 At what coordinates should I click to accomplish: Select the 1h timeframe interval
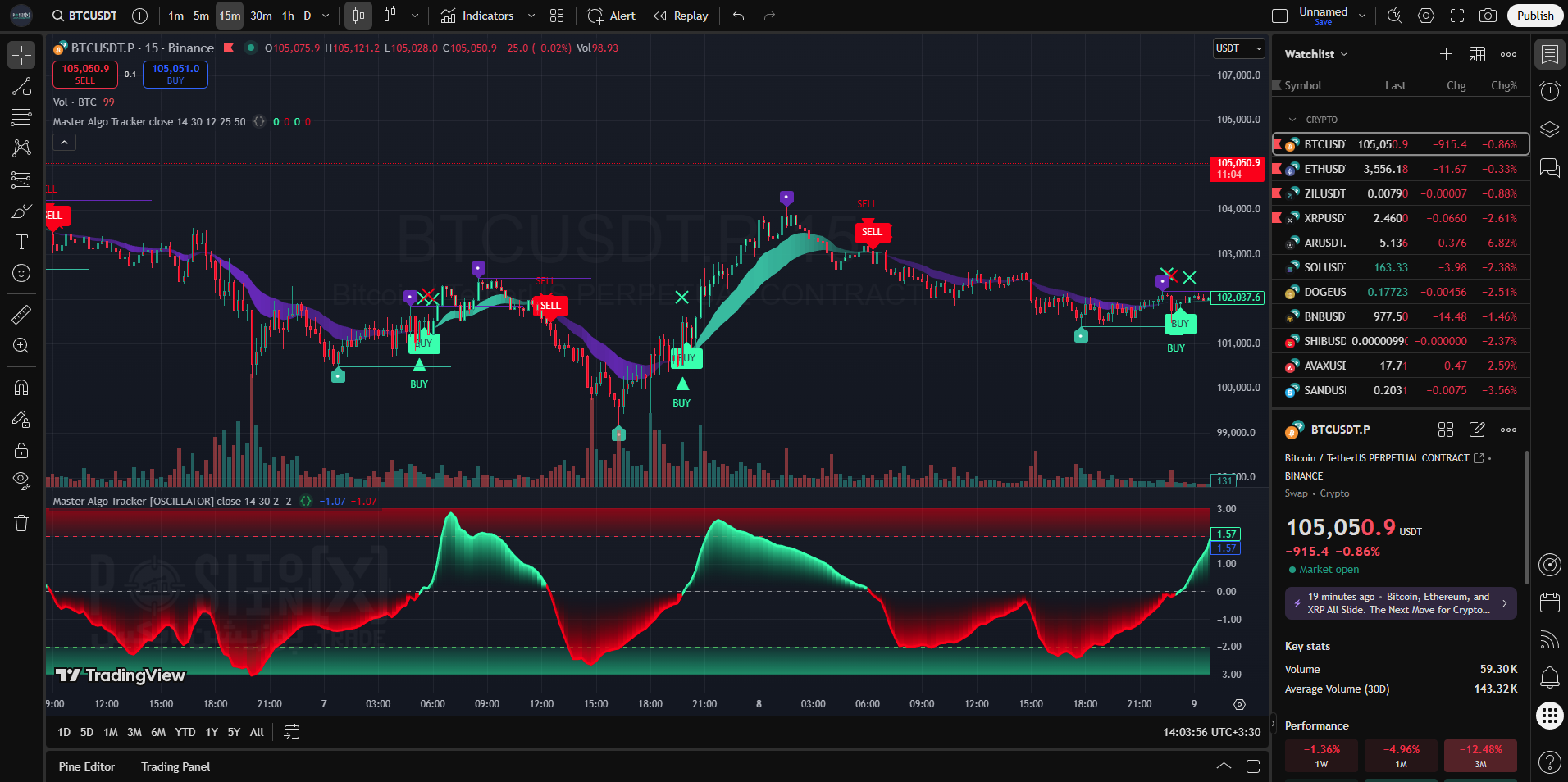pyautogui.click(x=288, y=16)
